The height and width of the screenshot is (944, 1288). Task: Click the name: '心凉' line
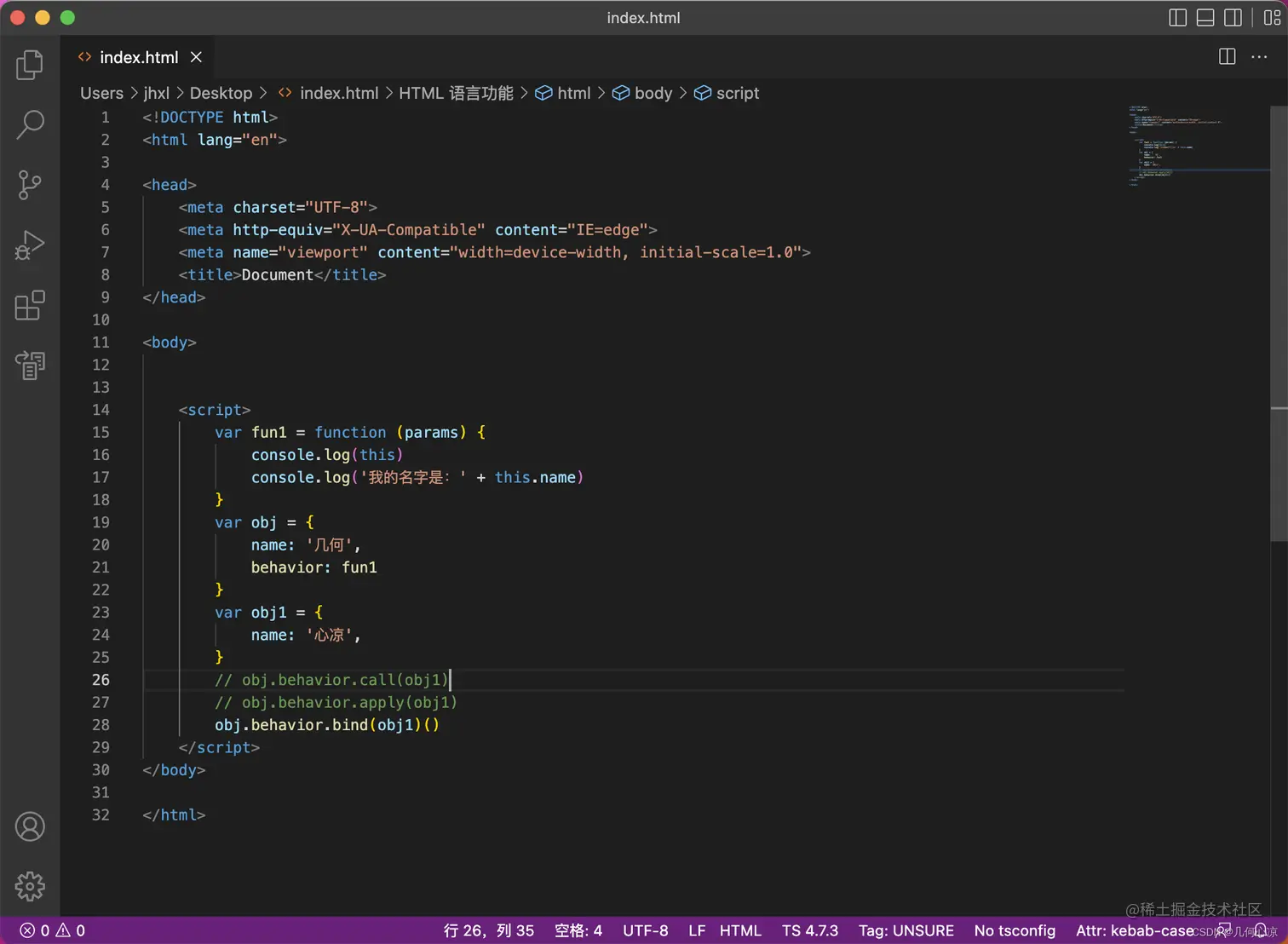(305, 636)
